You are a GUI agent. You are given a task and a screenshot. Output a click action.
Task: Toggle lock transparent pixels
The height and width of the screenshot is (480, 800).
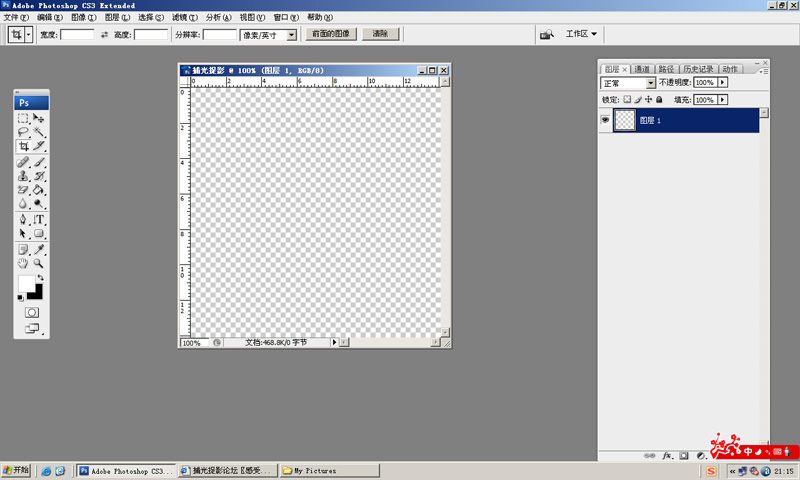tap(627, 99)
